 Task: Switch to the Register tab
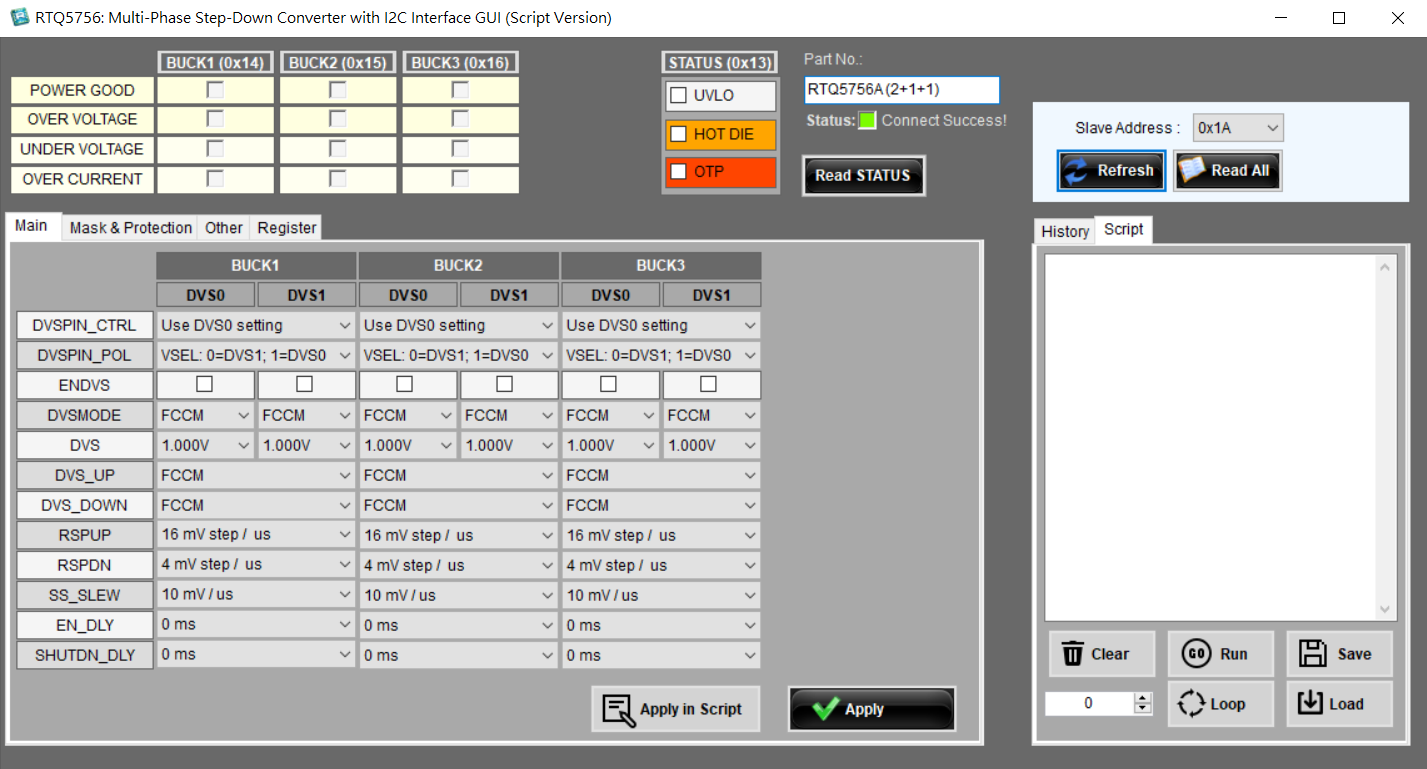[x=286, y=228]
